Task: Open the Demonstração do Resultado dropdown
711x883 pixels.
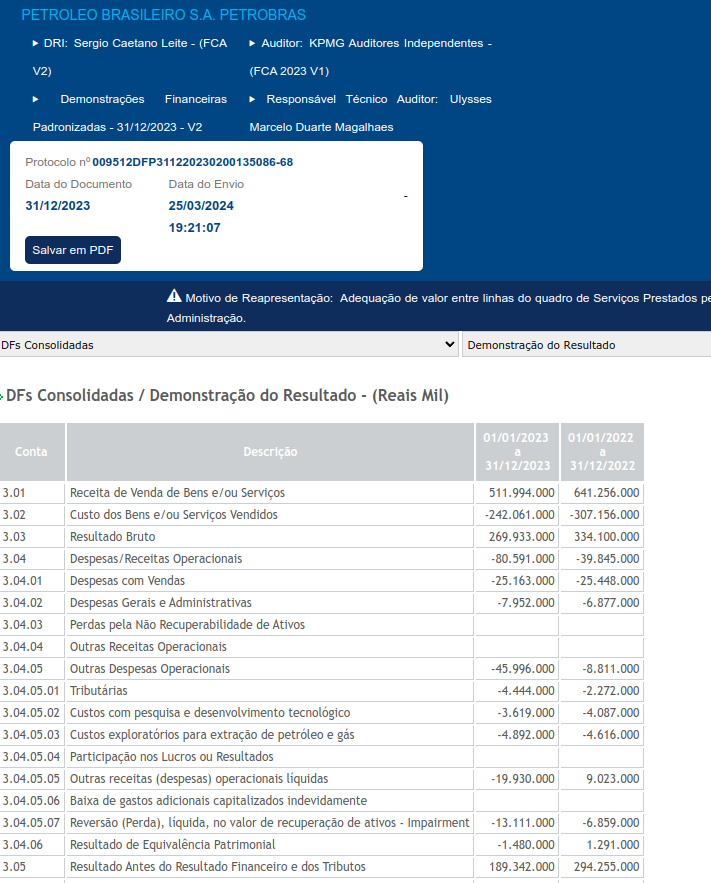Action: point(587,345)
